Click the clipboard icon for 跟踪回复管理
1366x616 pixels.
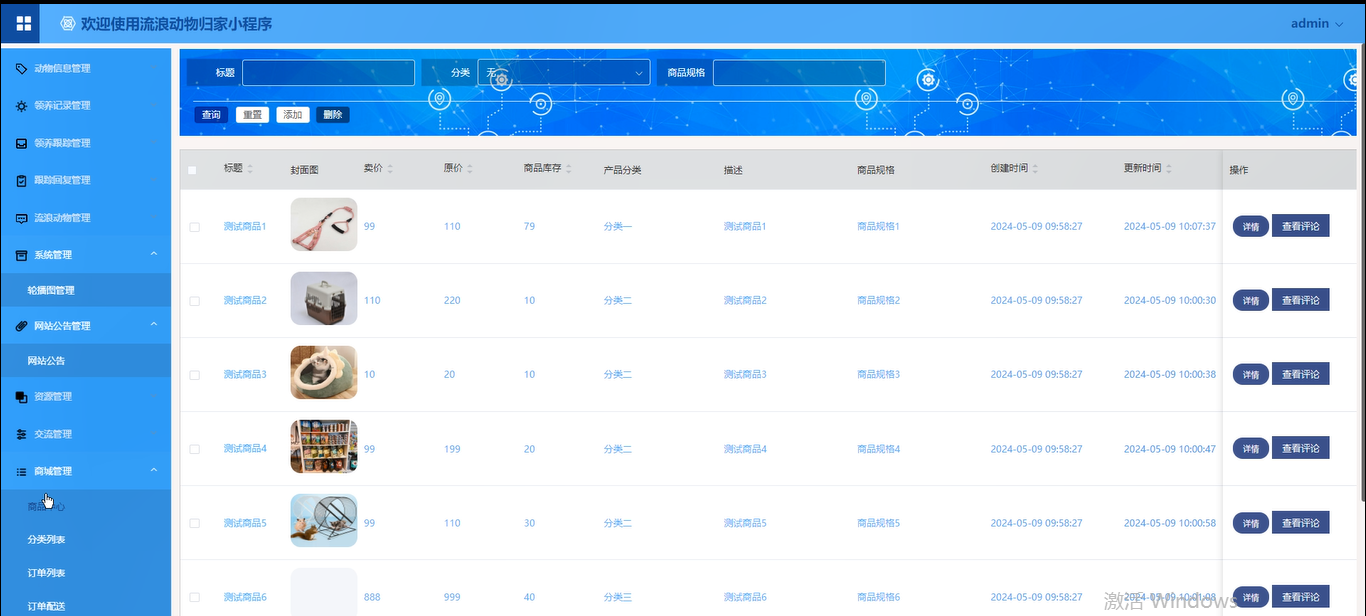[x=22, y=181]
